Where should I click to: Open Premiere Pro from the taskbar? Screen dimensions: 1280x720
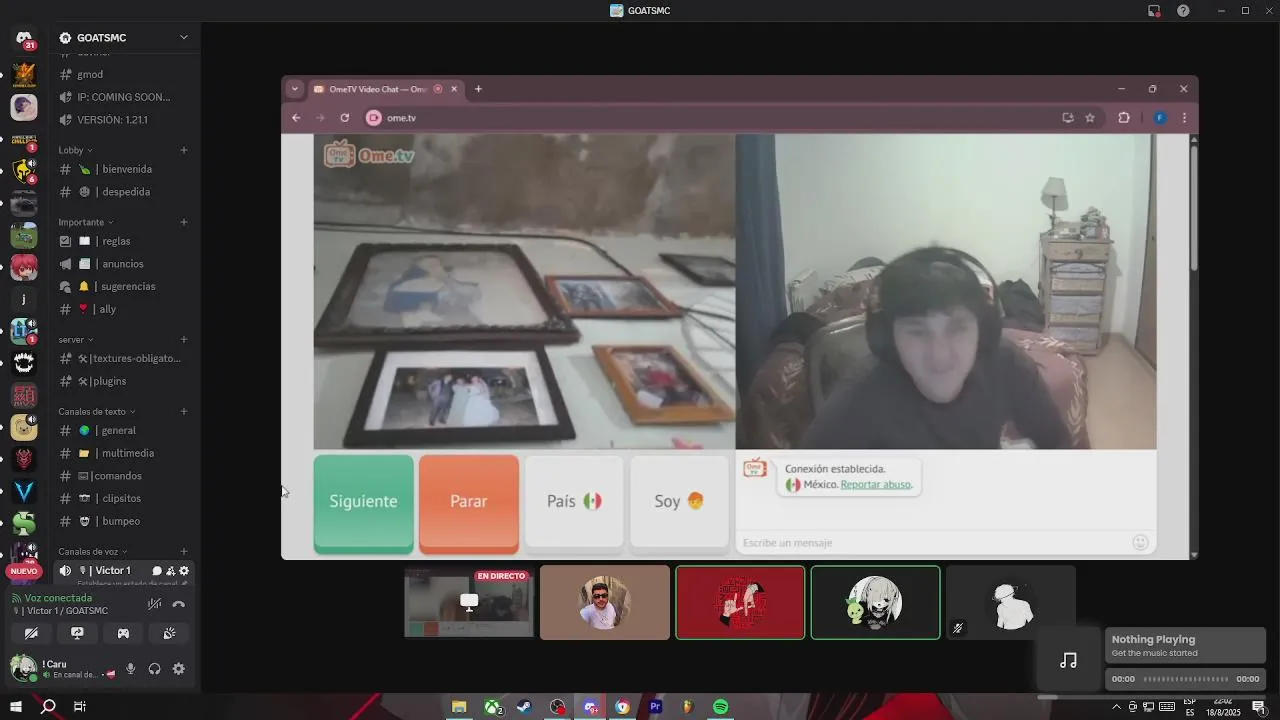coord(655,707)
